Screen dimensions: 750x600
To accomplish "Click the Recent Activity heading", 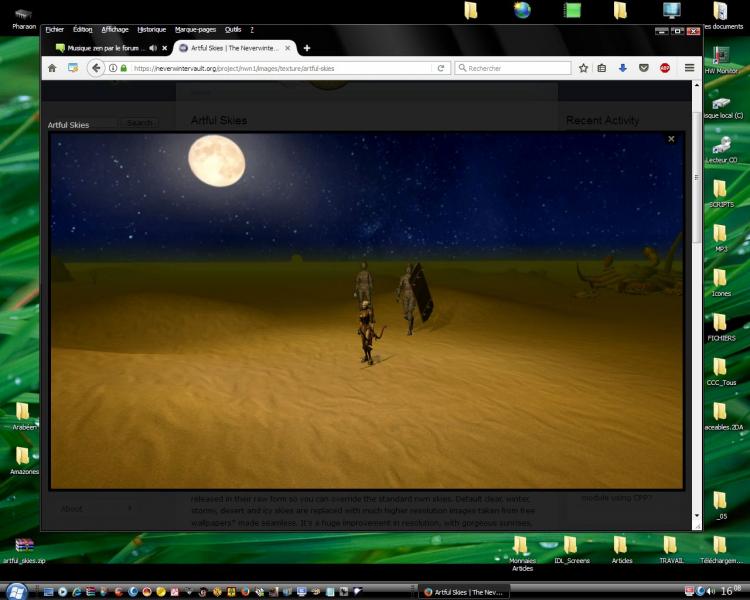I will pos(602,120).
